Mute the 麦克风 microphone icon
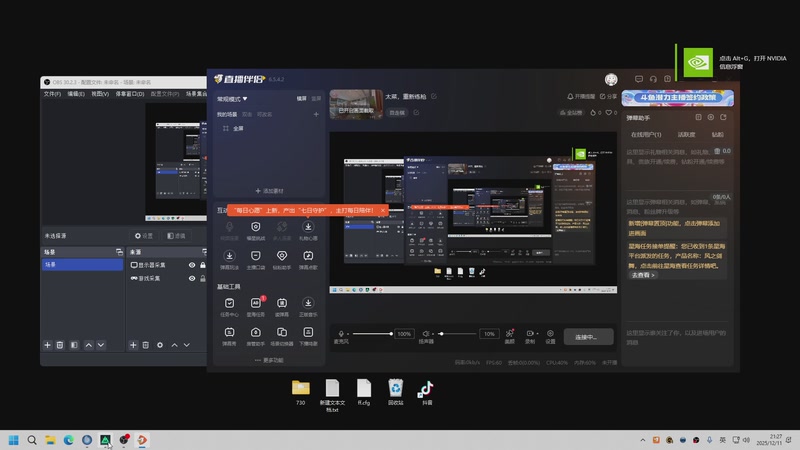This screenshot has height=450, width=800. [x=341, y=334]
